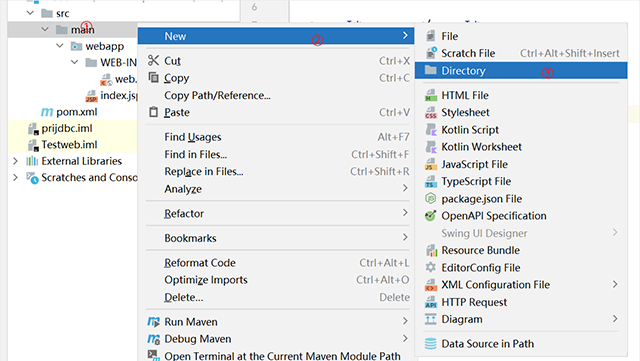
Task: Click the Stylesheet CSS icon
Action: pyautogui.click(x=431, y=112)
